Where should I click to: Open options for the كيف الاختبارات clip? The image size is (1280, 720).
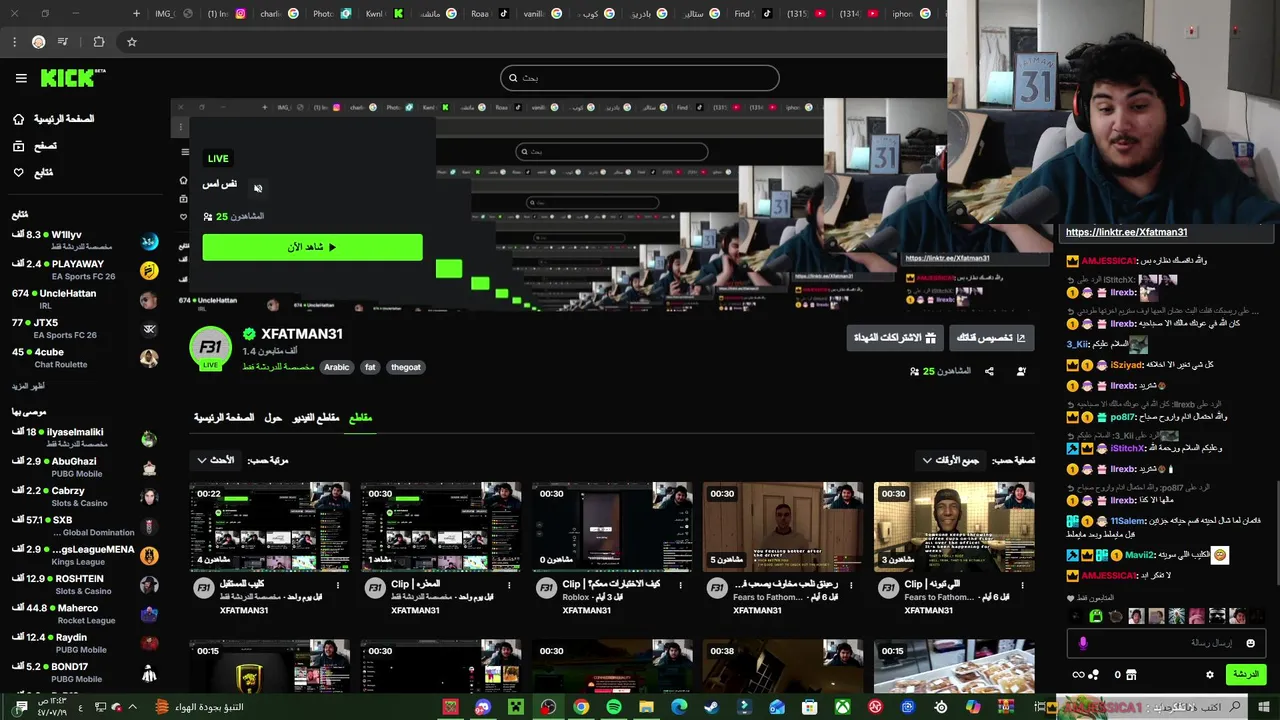point(680,585)
